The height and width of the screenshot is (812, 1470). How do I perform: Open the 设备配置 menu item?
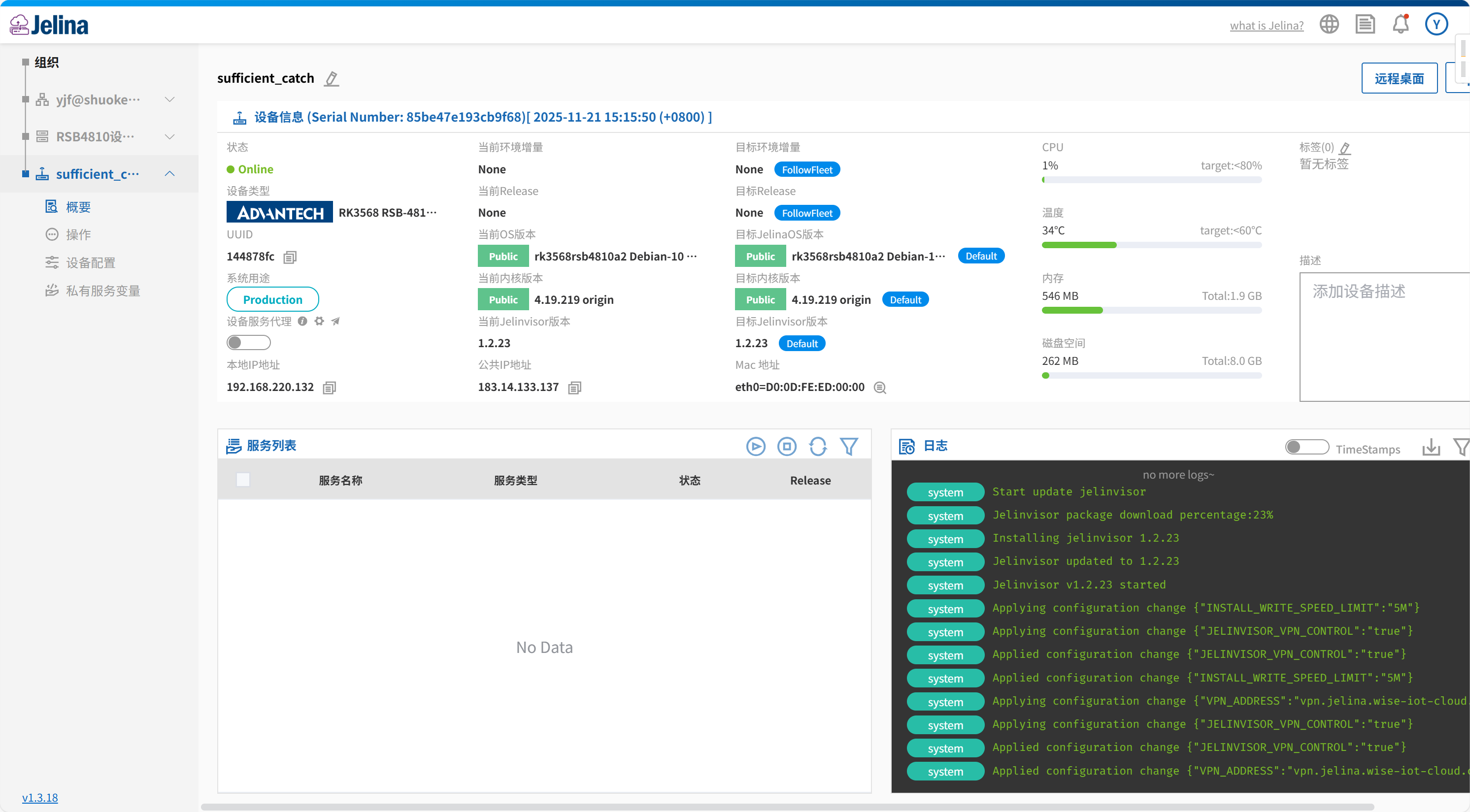90,263
